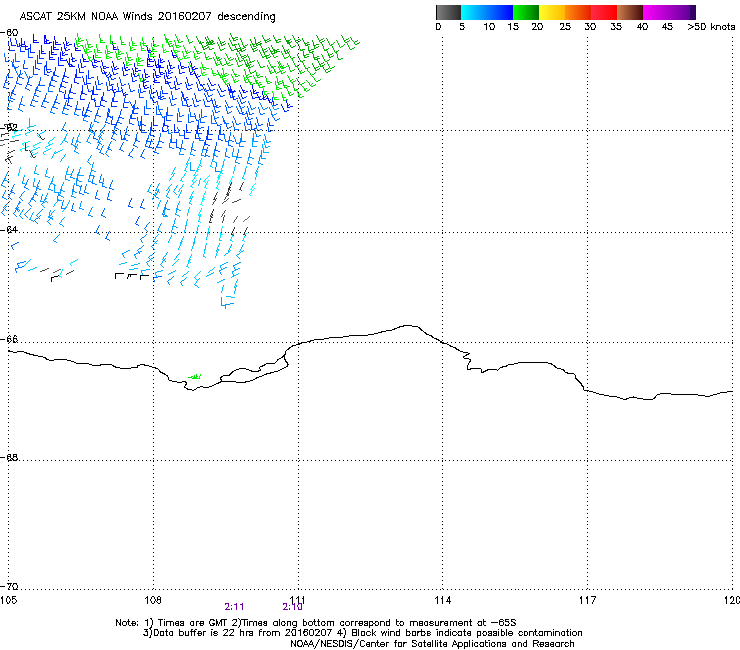Click the '25' legend scale label

565,27
